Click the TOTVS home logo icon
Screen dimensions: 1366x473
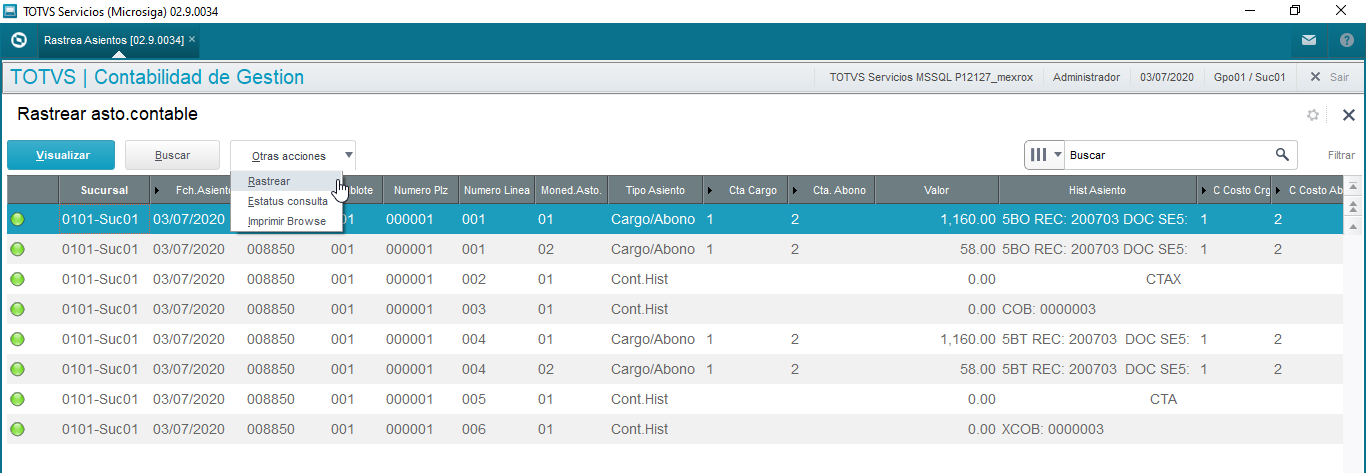(x=18, y=41)
